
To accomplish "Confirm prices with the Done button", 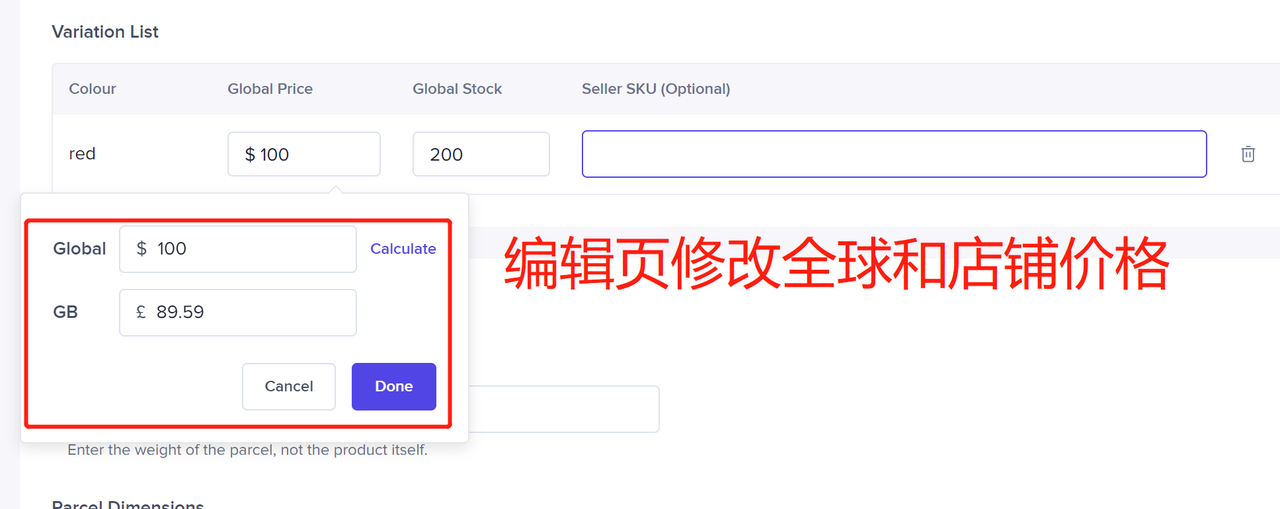I will (x=393, y=386).
